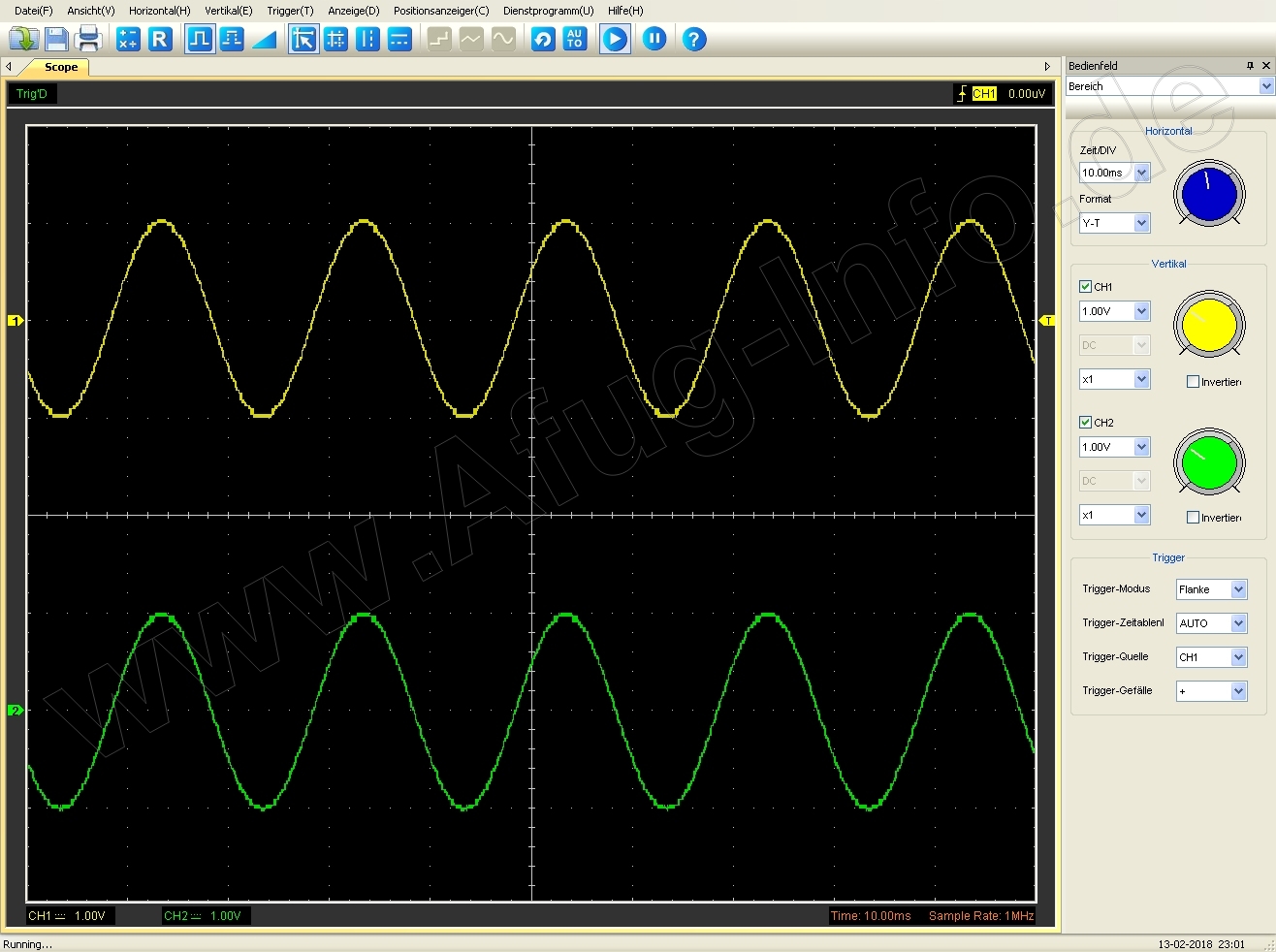1276x952 pixels.
Task: Enable Invertieren for CH1
Action: coord(1193,382)
